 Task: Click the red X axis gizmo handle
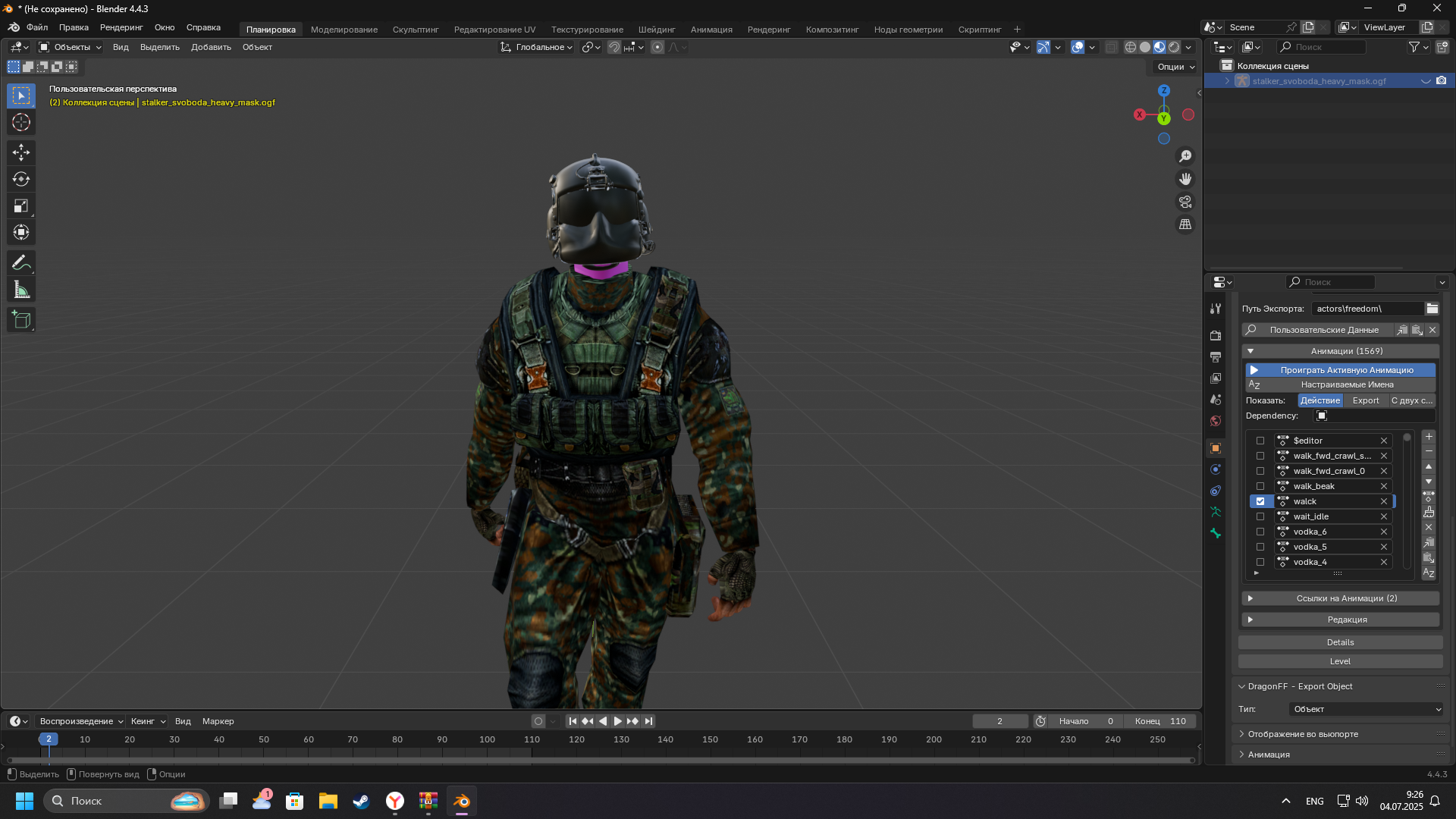[x=1139, y=115]
